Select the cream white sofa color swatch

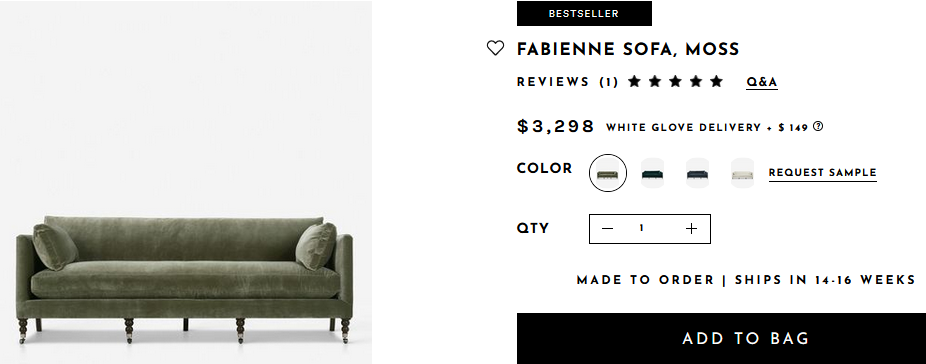tap(742, 173)
